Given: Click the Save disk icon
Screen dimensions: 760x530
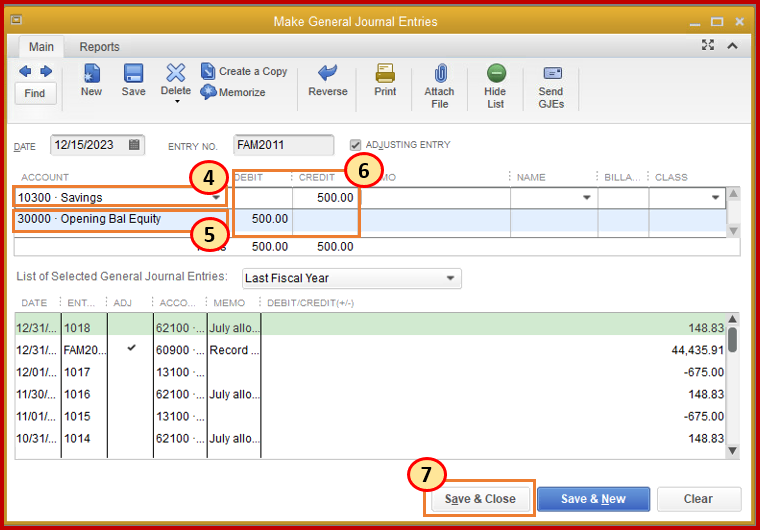Looking at the screenshot, I should pos(133,74).
